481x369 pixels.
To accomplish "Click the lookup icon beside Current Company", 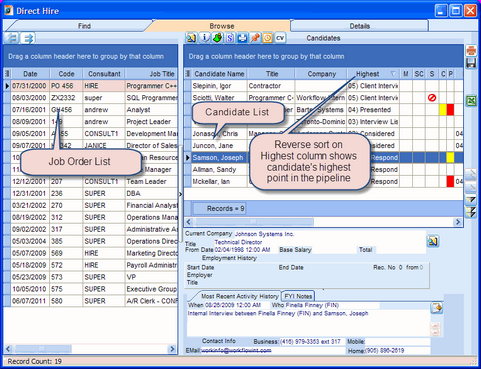I will (x=433, y=241).
